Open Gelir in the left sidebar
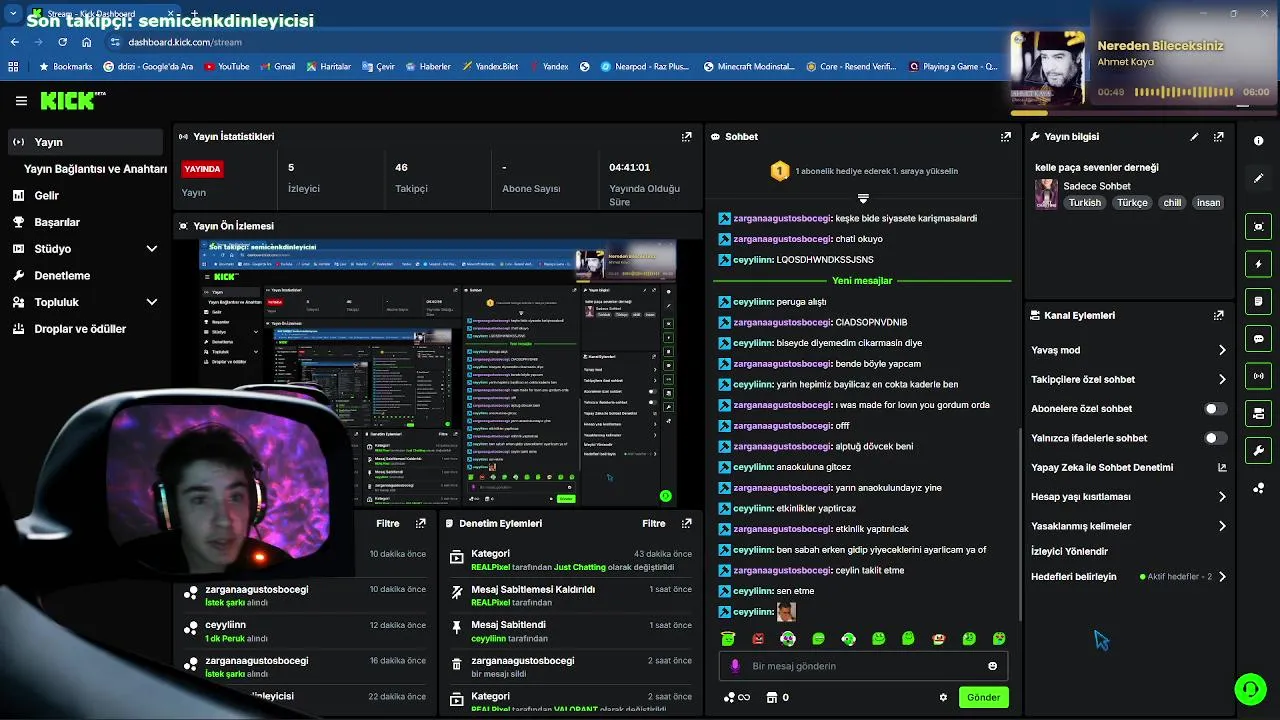The image size is (1280, 720). [84, 196]
